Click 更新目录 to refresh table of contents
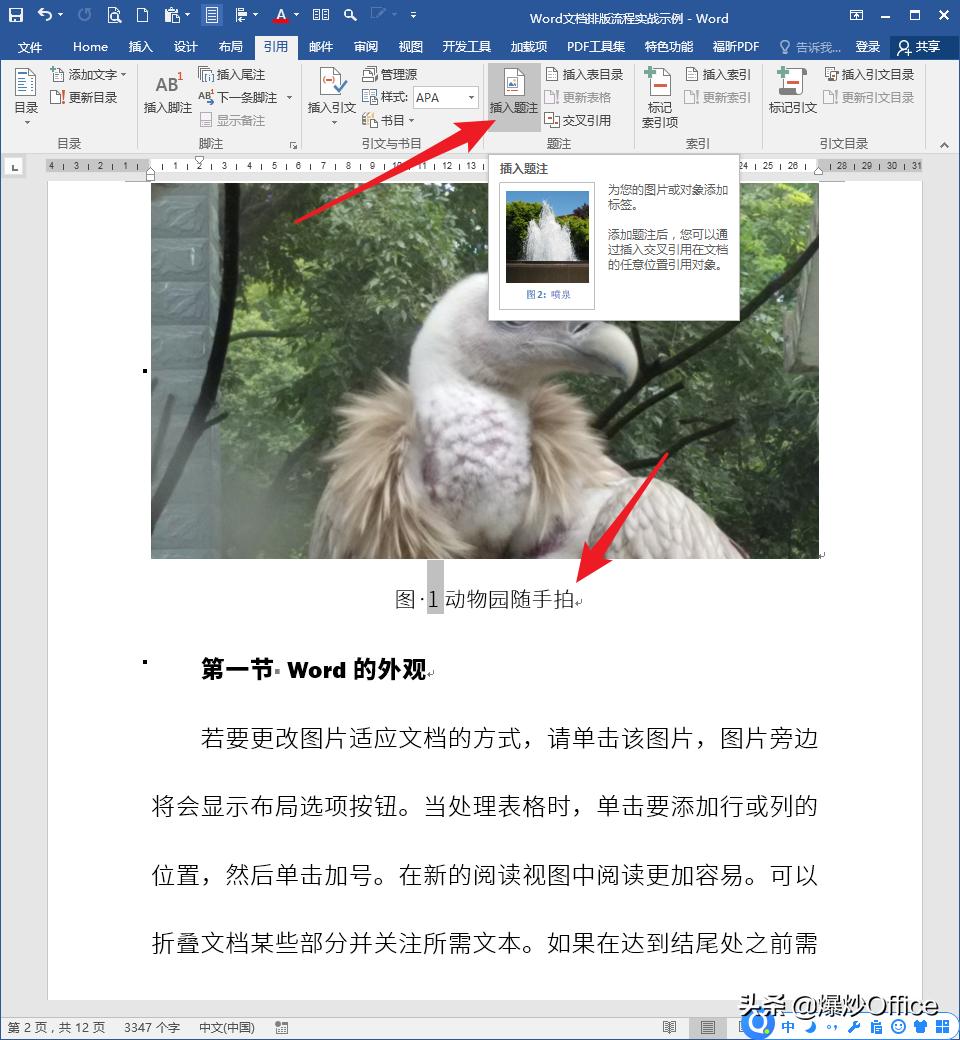 click(x=88, y=96)
